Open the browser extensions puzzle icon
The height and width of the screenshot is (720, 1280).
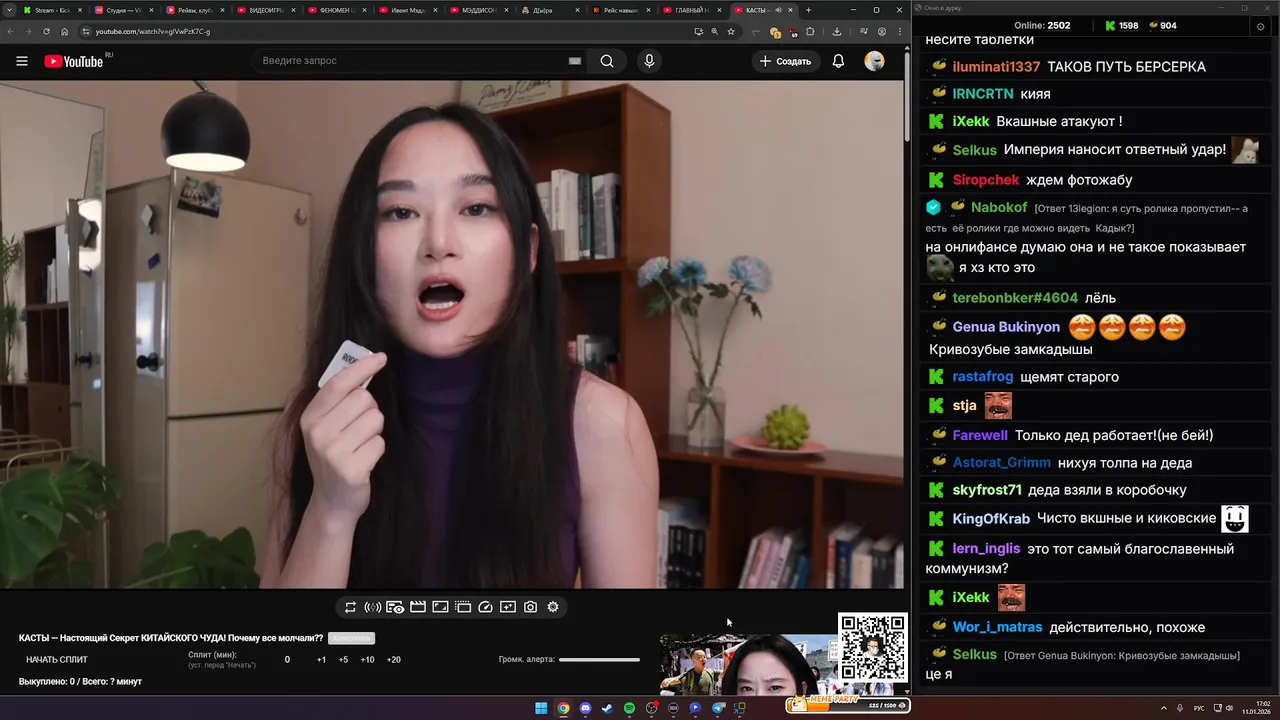click(810, 31)
